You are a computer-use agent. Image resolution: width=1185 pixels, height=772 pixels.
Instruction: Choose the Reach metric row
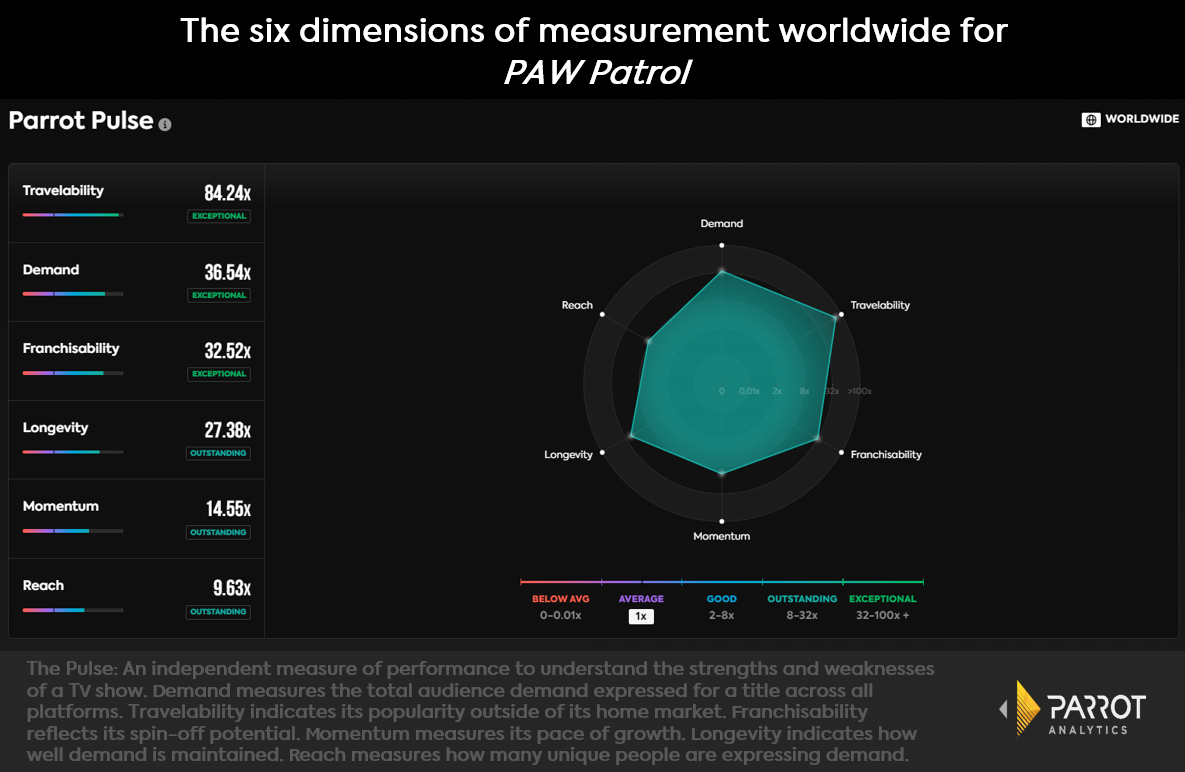[x=137, y=598]
